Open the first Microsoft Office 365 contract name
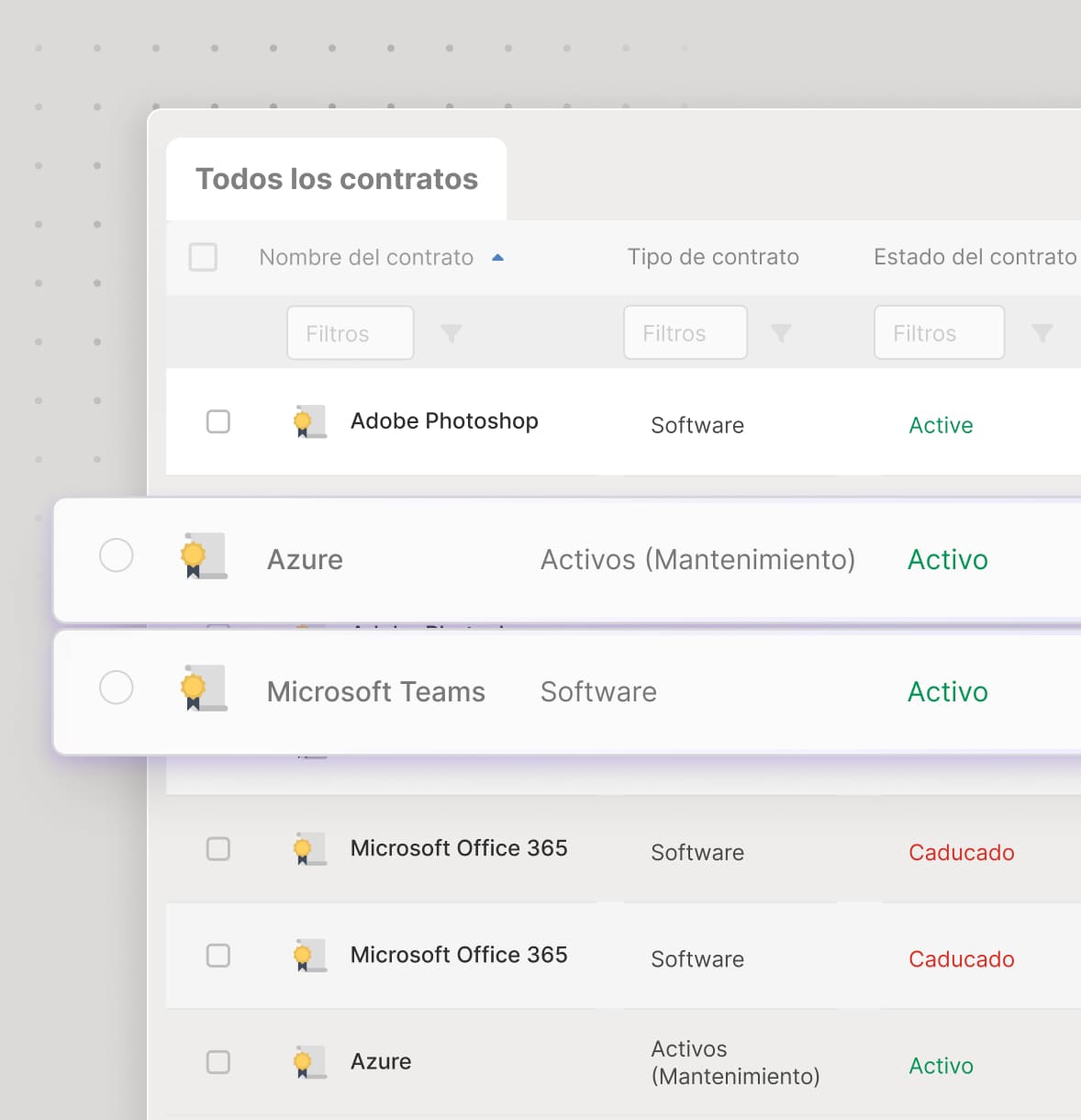This screenshot has height=1120, width=1081. [459, 848]
